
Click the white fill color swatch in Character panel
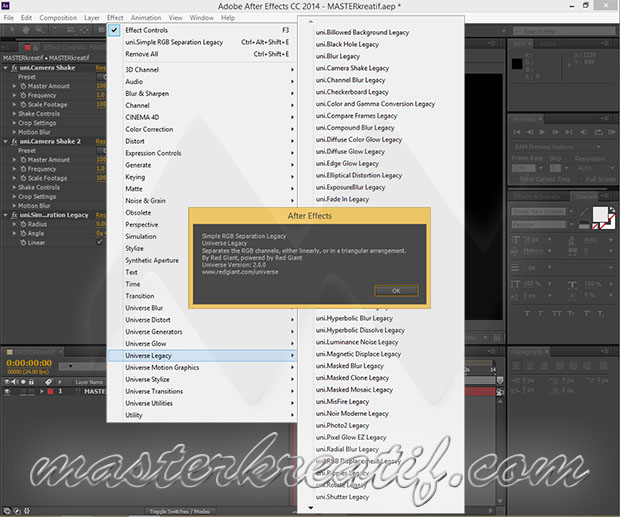[x=601, y=214]
